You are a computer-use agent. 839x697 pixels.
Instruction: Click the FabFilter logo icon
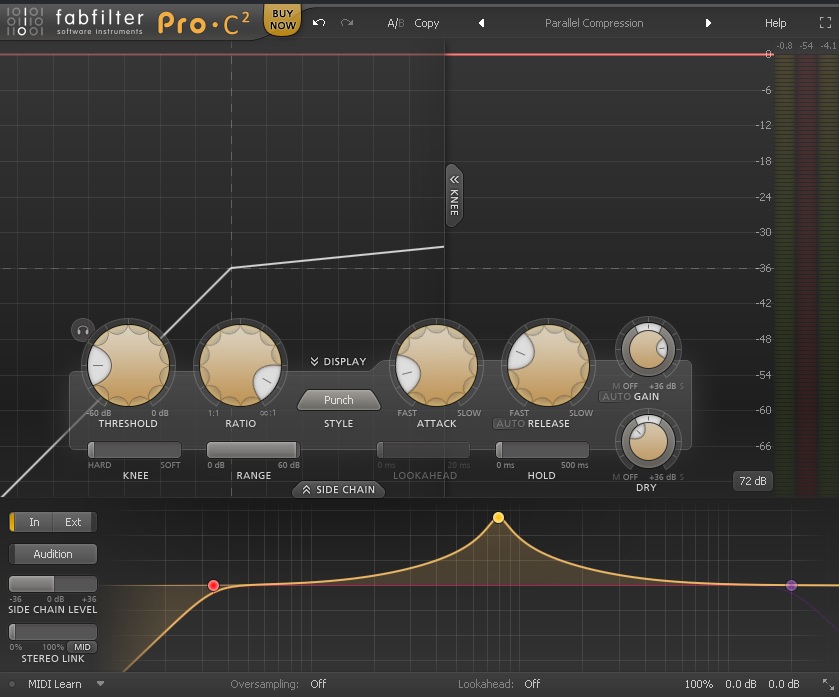pos(25,22)
